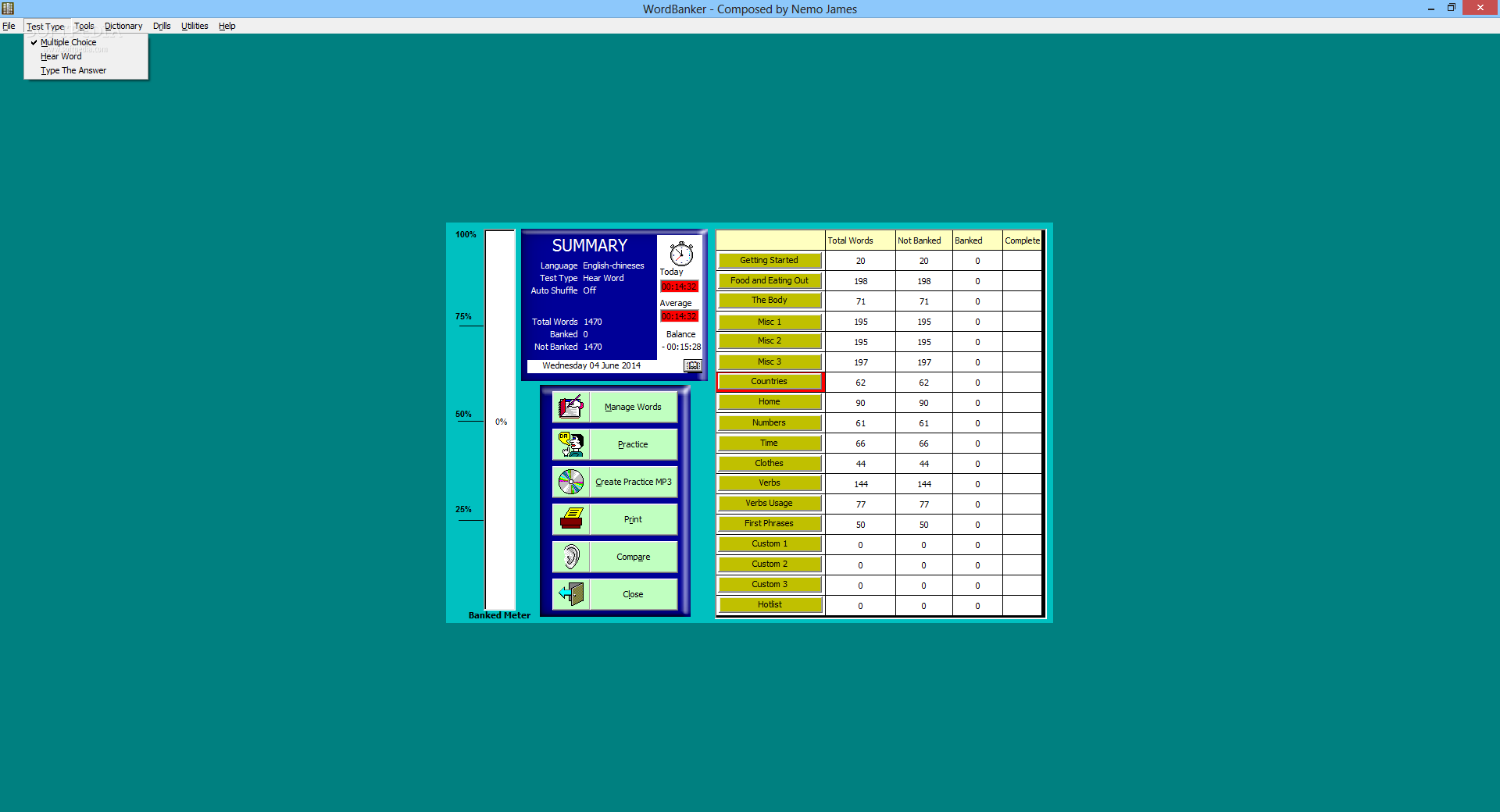The width and height of the screenshot is (1500, 812).
Task: Select the Numbers category
Action: coord(770,422)
